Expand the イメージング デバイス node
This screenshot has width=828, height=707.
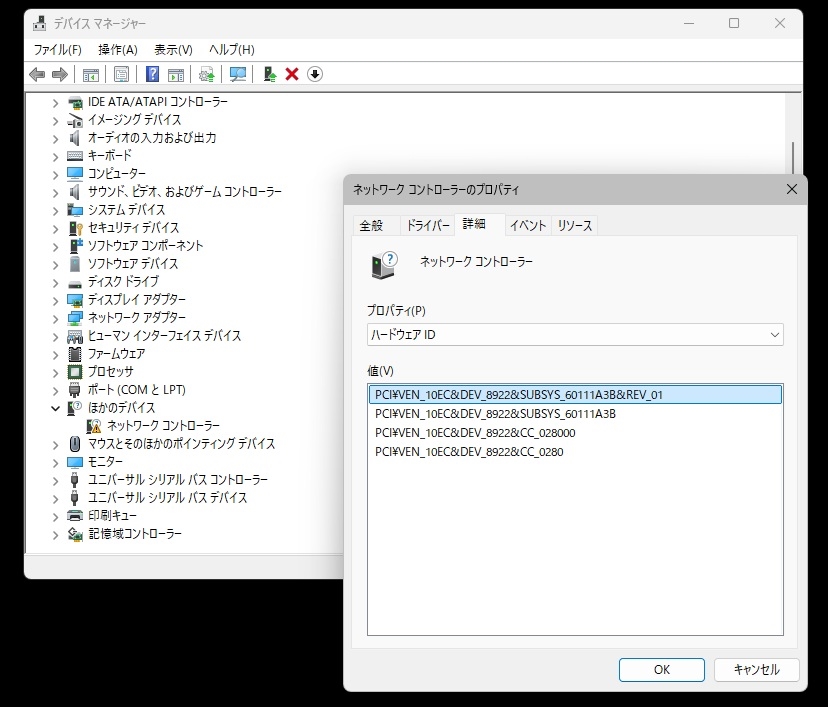click(55, 120)
